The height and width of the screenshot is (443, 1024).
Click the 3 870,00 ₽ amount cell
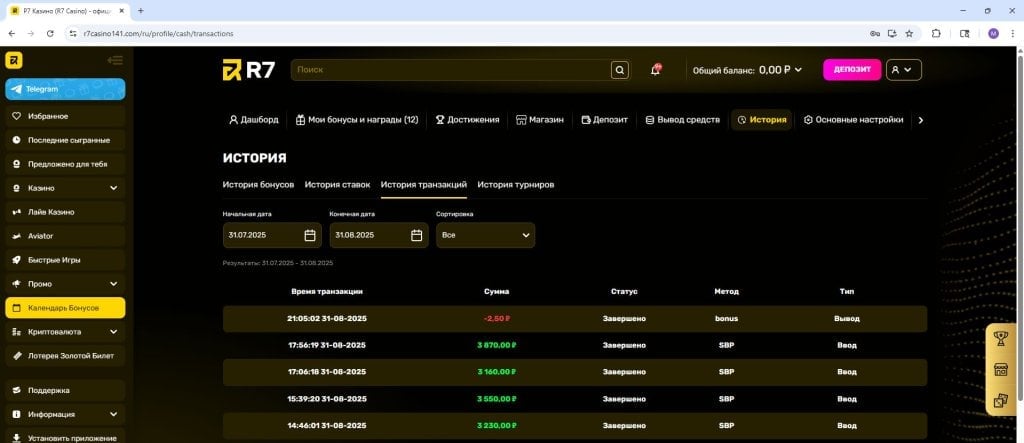[497, 346]
